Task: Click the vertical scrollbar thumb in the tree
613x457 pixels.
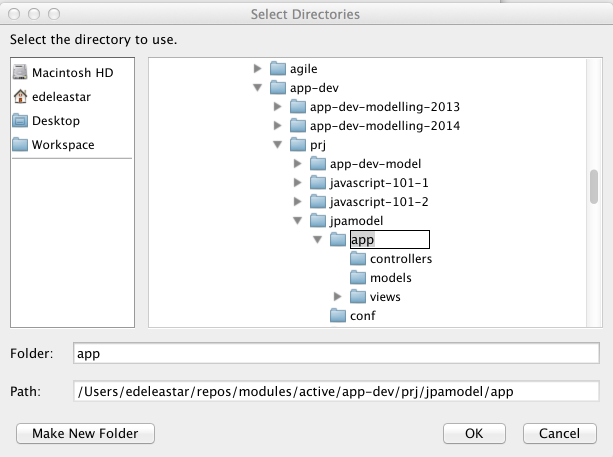Action: 594,186
